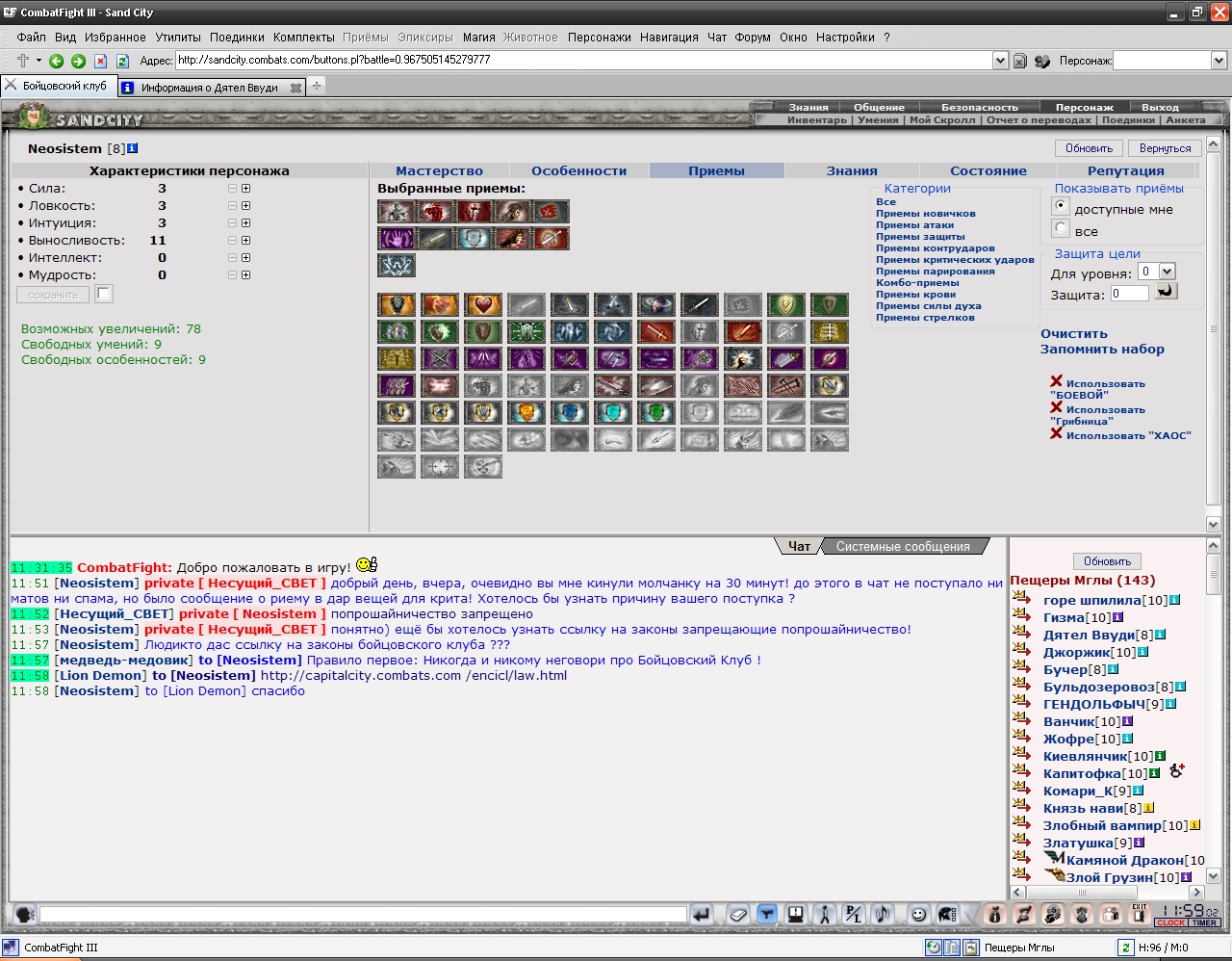Open the Утилиты menu
Image resolution: width=1232 pixels, height=961 pixels.
(178, 38)
